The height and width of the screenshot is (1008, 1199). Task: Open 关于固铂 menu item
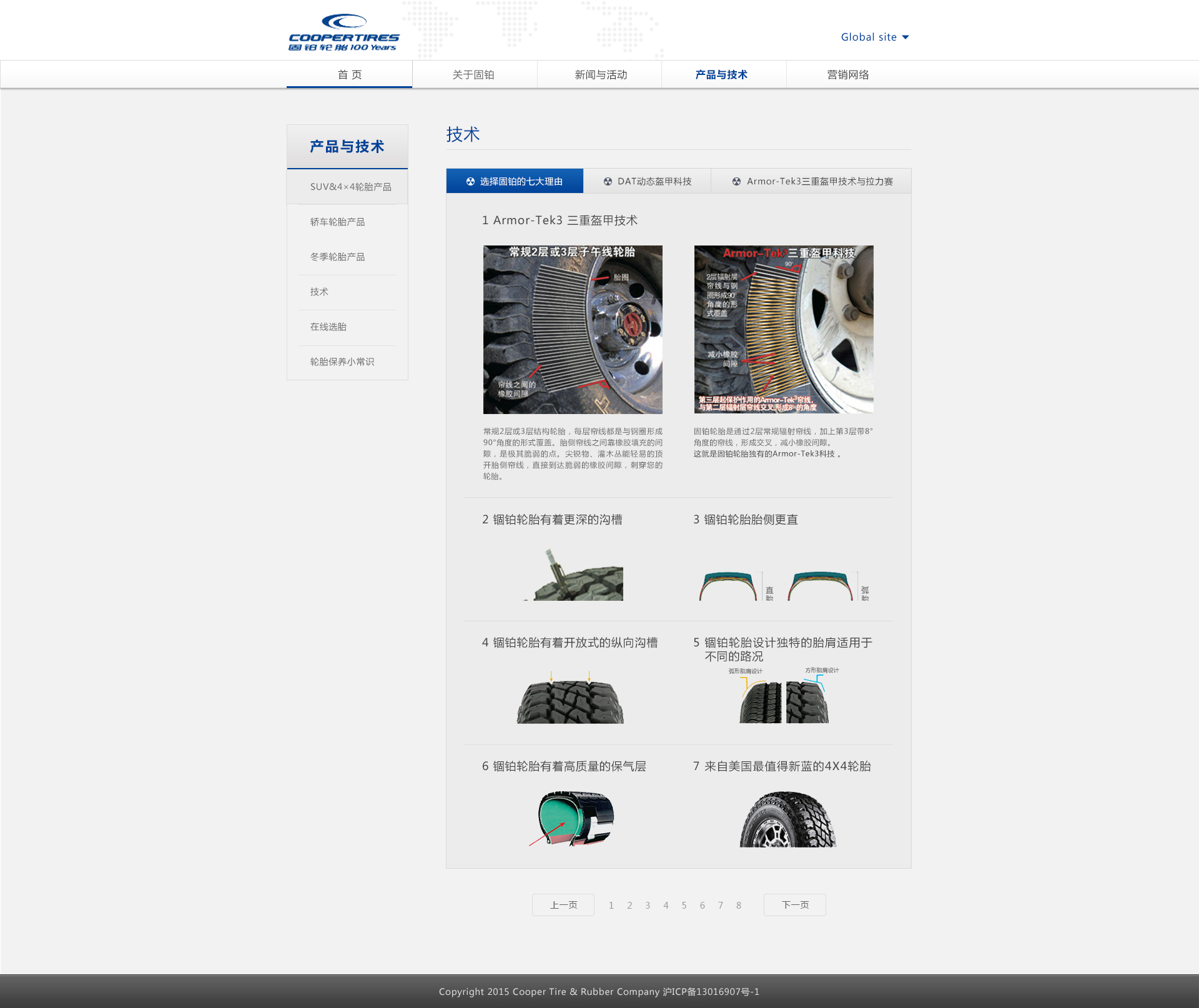tap(473, 74)
